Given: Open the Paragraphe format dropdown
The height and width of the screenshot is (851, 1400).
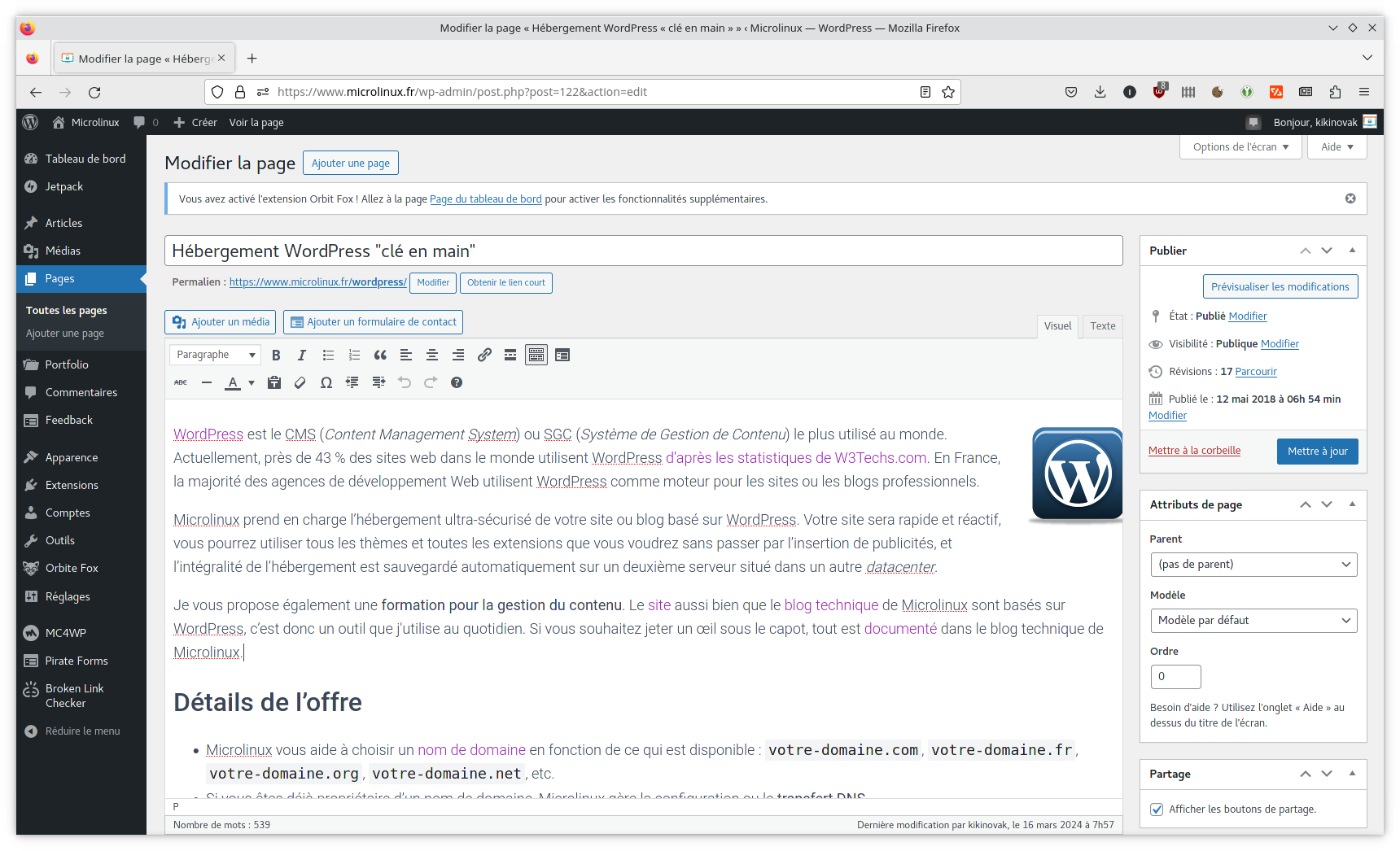Looking at the screenshot, I should point(216,355).
